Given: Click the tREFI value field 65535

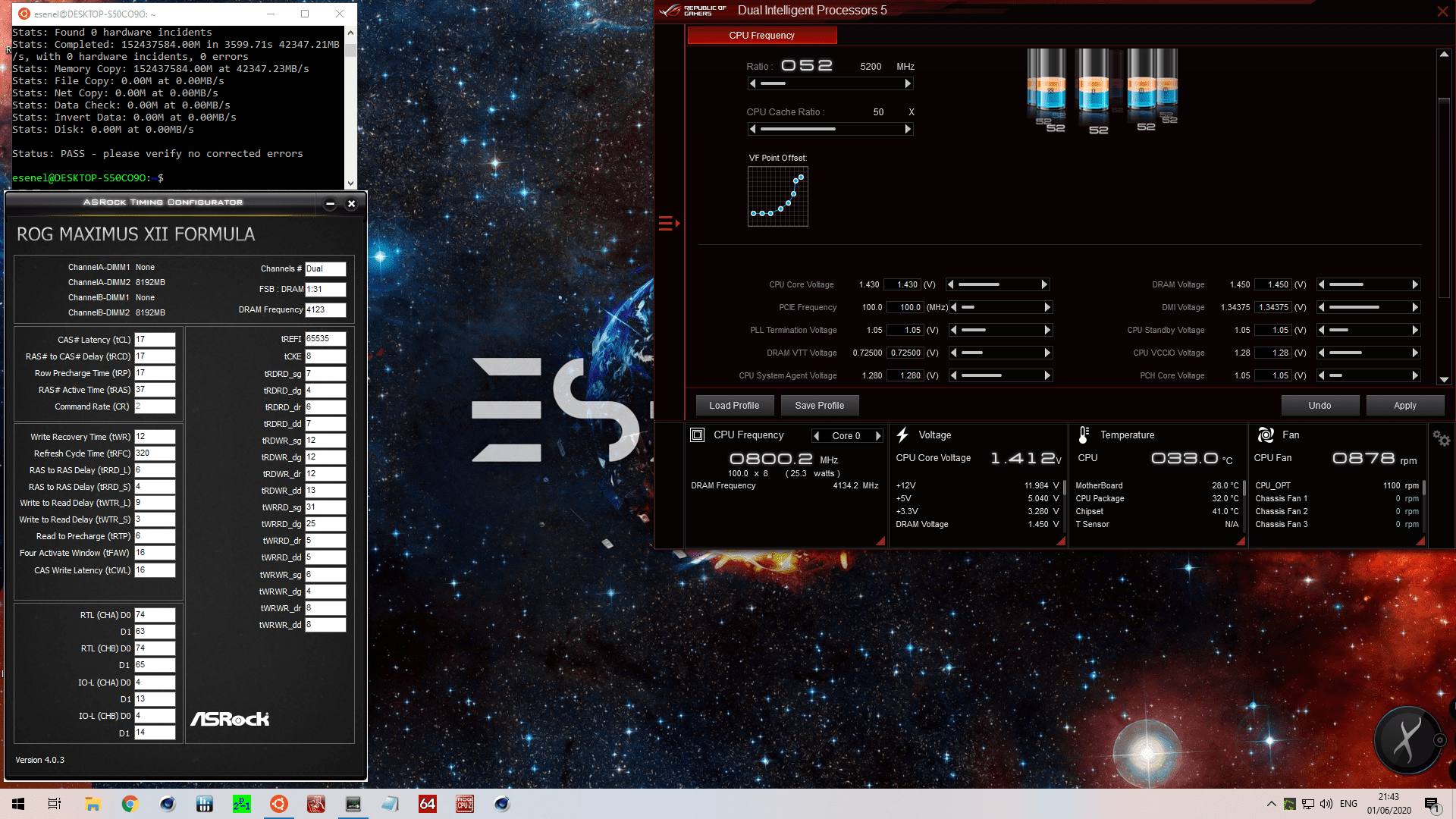Looking at the screenshot, I should click(x=325, y=339).
